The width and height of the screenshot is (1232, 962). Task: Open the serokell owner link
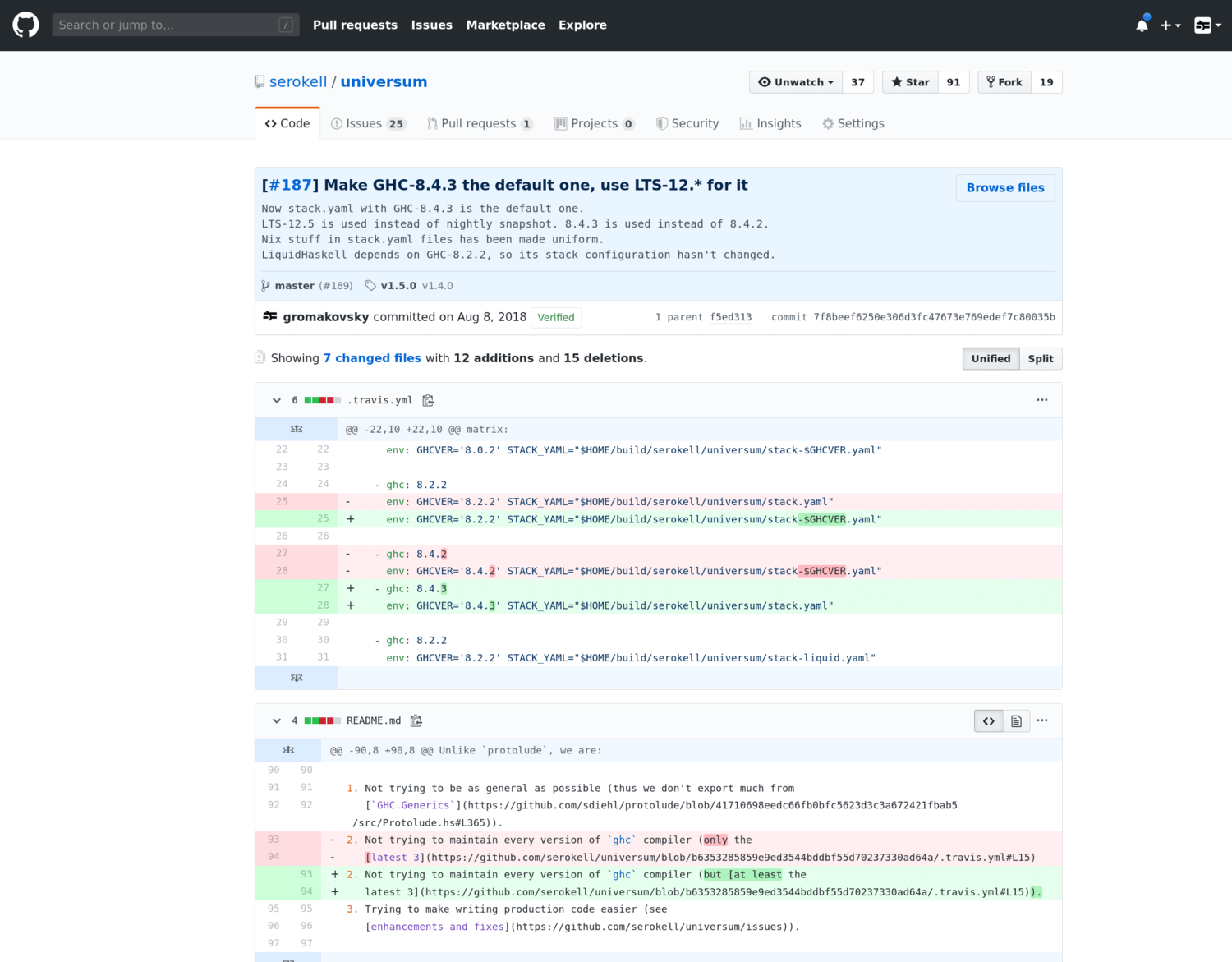coord(298,81)
